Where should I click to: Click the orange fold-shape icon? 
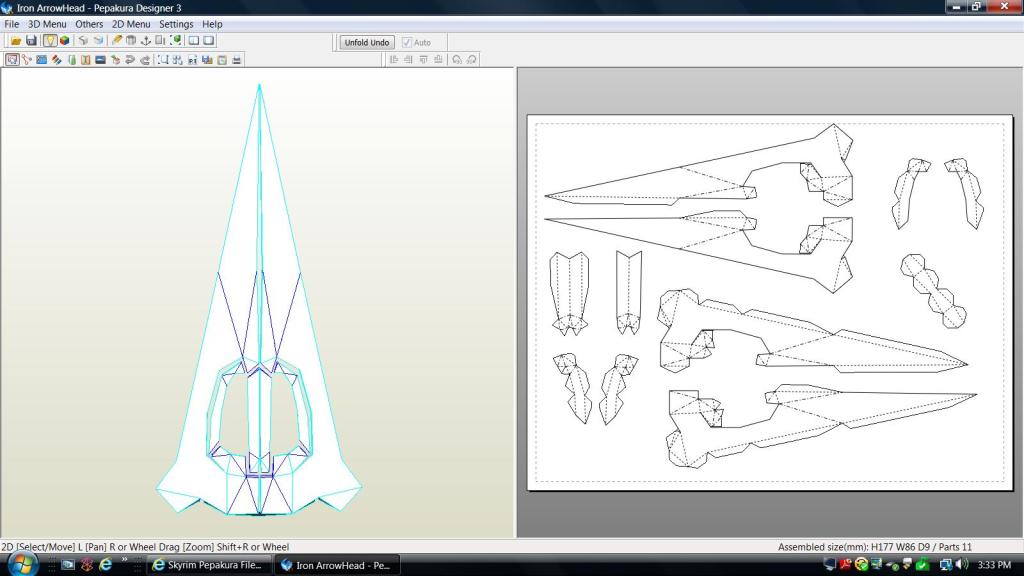(x=86, y=59)
